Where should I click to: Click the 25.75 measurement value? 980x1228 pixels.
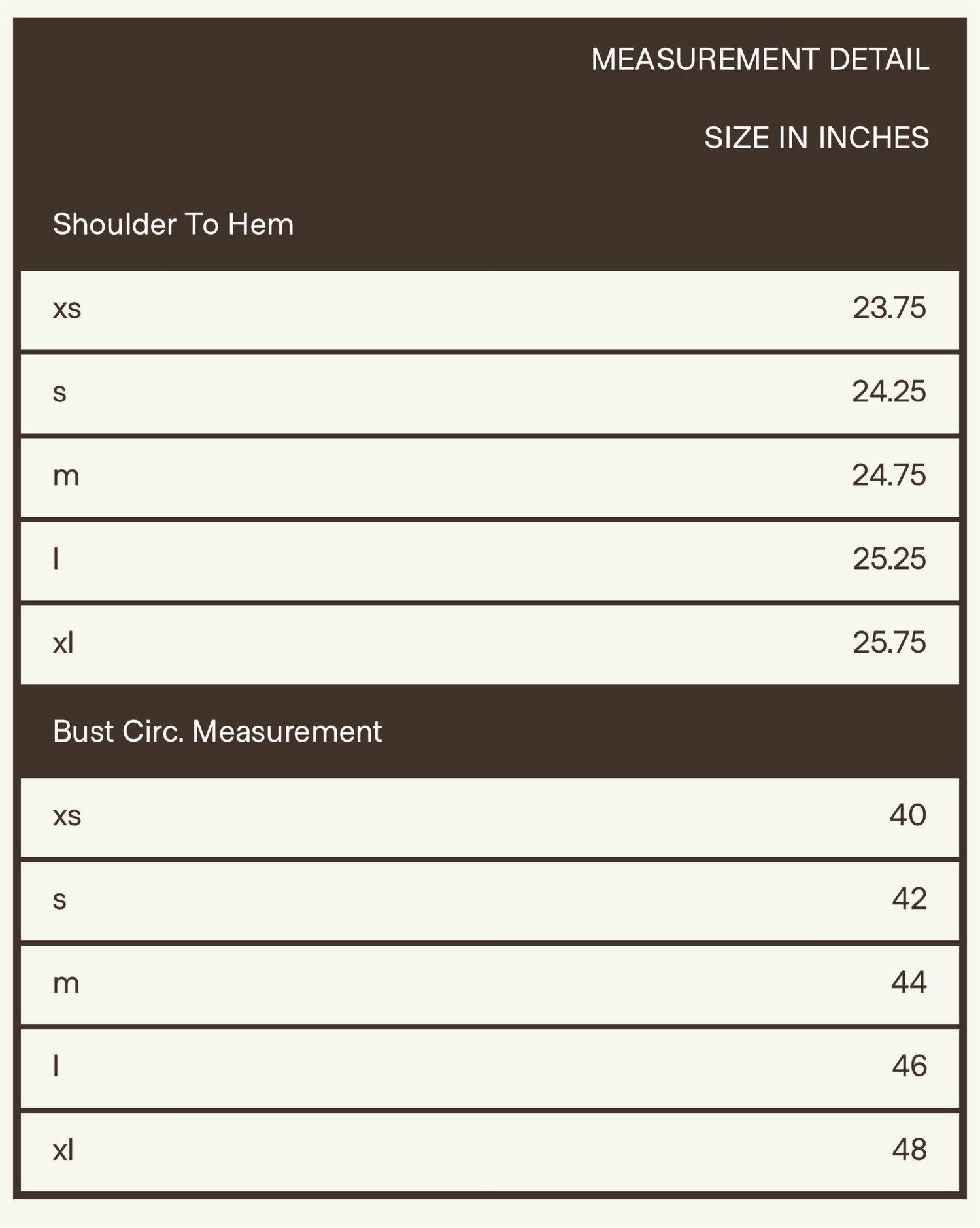point(889,643)
